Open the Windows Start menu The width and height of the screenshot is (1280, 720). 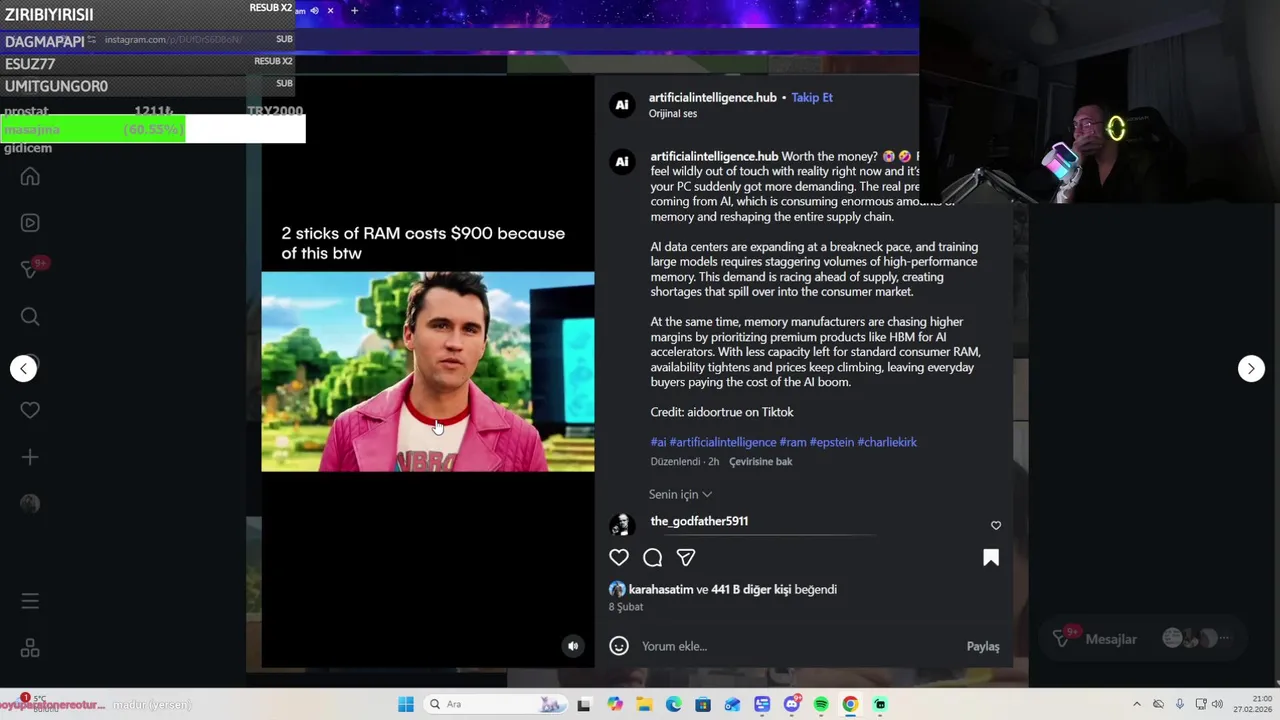pos(406,704)
